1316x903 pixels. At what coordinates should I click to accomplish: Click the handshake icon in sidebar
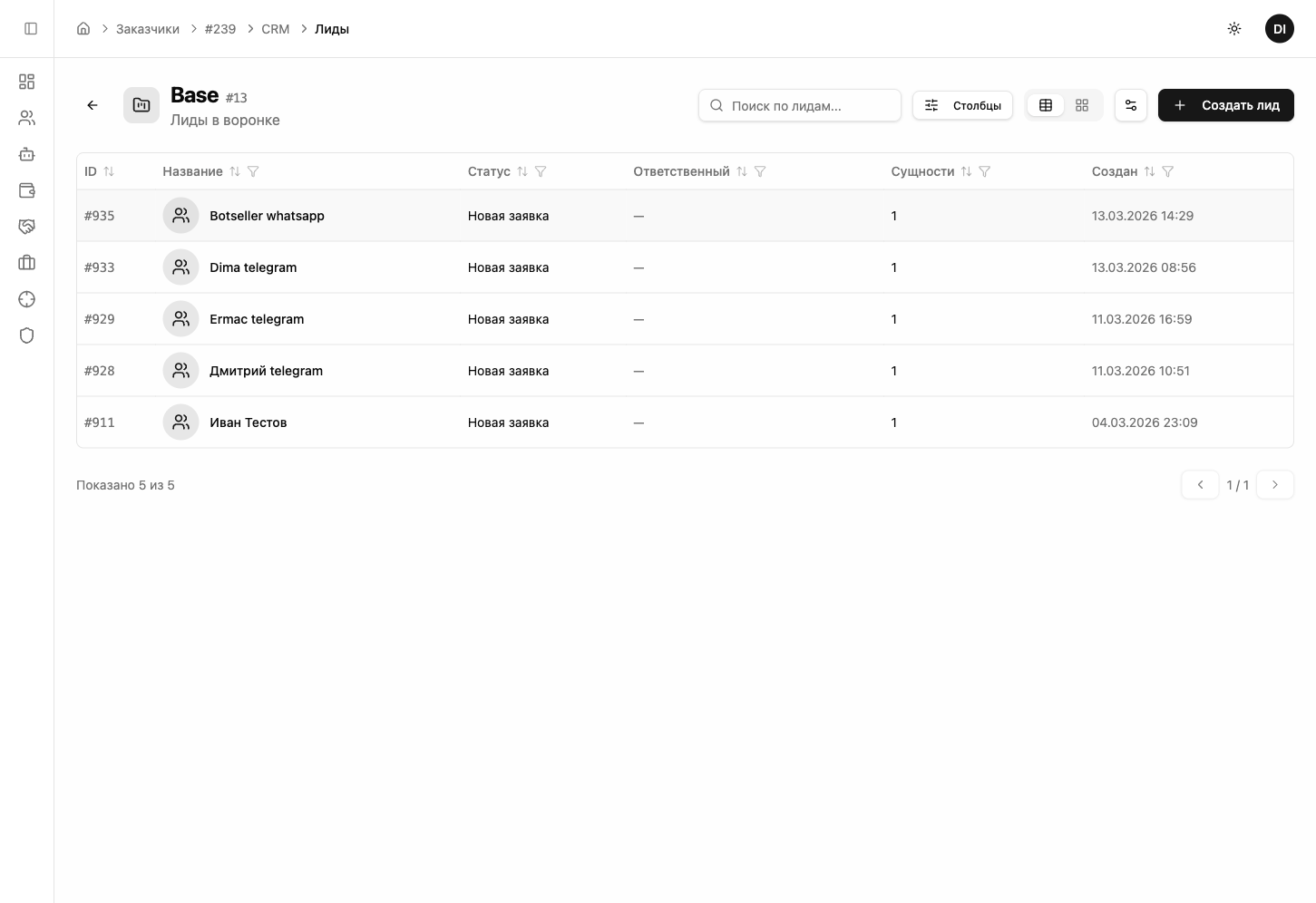click(27, 227)
